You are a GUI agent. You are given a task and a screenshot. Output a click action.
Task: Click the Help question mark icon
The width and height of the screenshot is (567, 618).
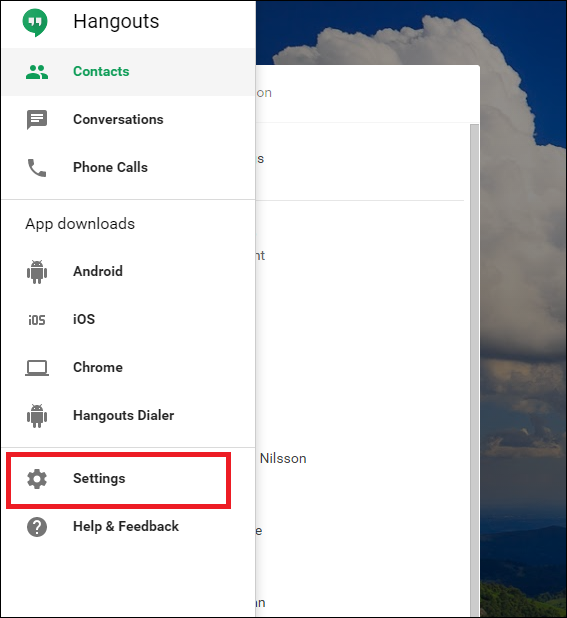point(37,527)
